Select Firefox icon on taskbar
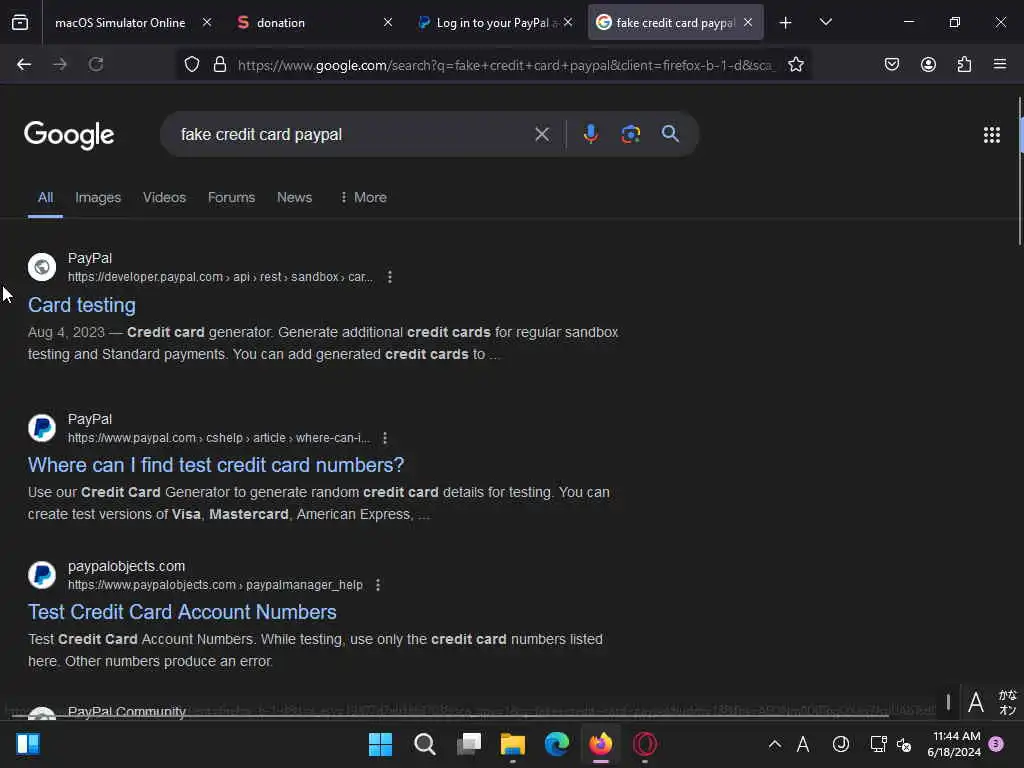The height and width of the screenshot is (768, 1024). coord(601,744)
